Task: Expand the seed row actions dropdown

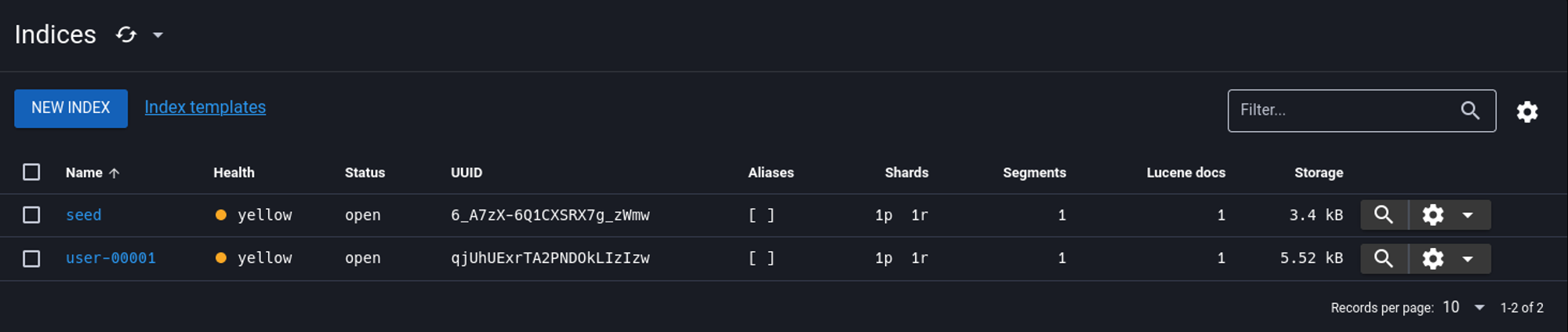Action: pyautogui.click(x=1468, y=215)
